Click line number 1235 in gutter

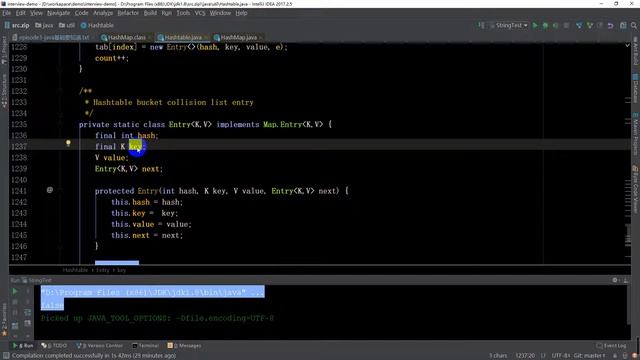19,124
